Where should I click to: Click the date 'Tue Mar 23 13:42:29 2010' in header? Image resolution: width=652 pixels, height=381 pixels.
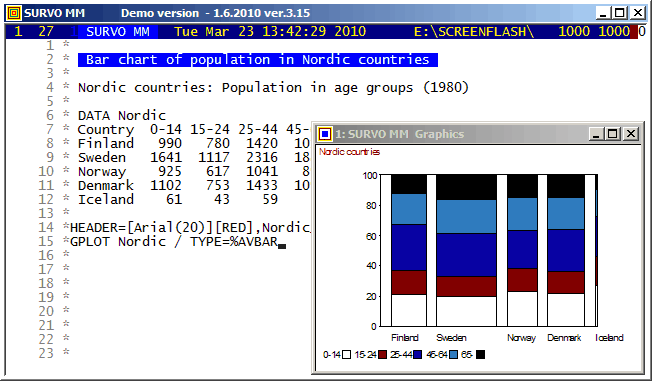point(270,32)
